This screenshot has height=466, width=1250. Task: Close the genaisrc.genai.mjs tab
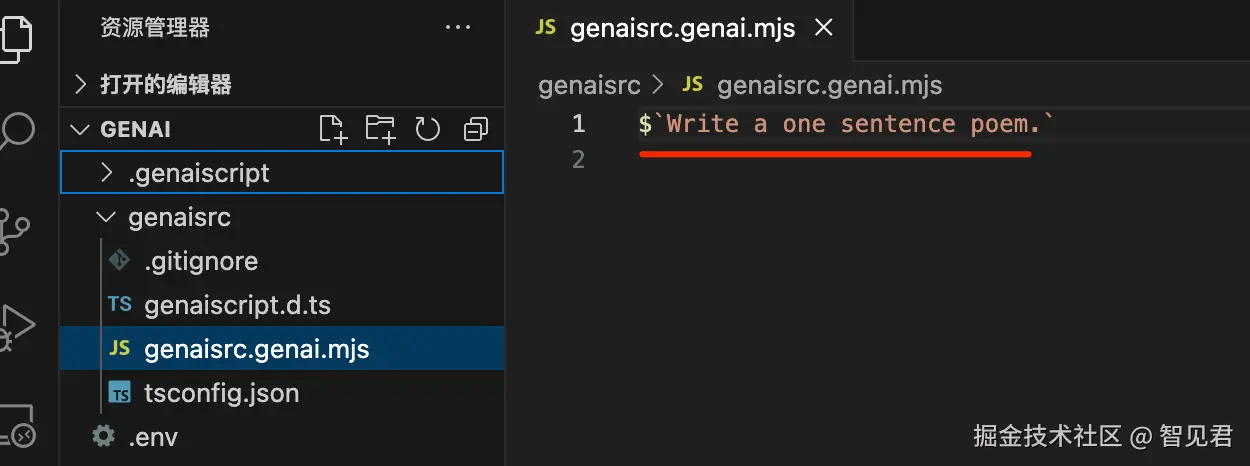[824, 28]
